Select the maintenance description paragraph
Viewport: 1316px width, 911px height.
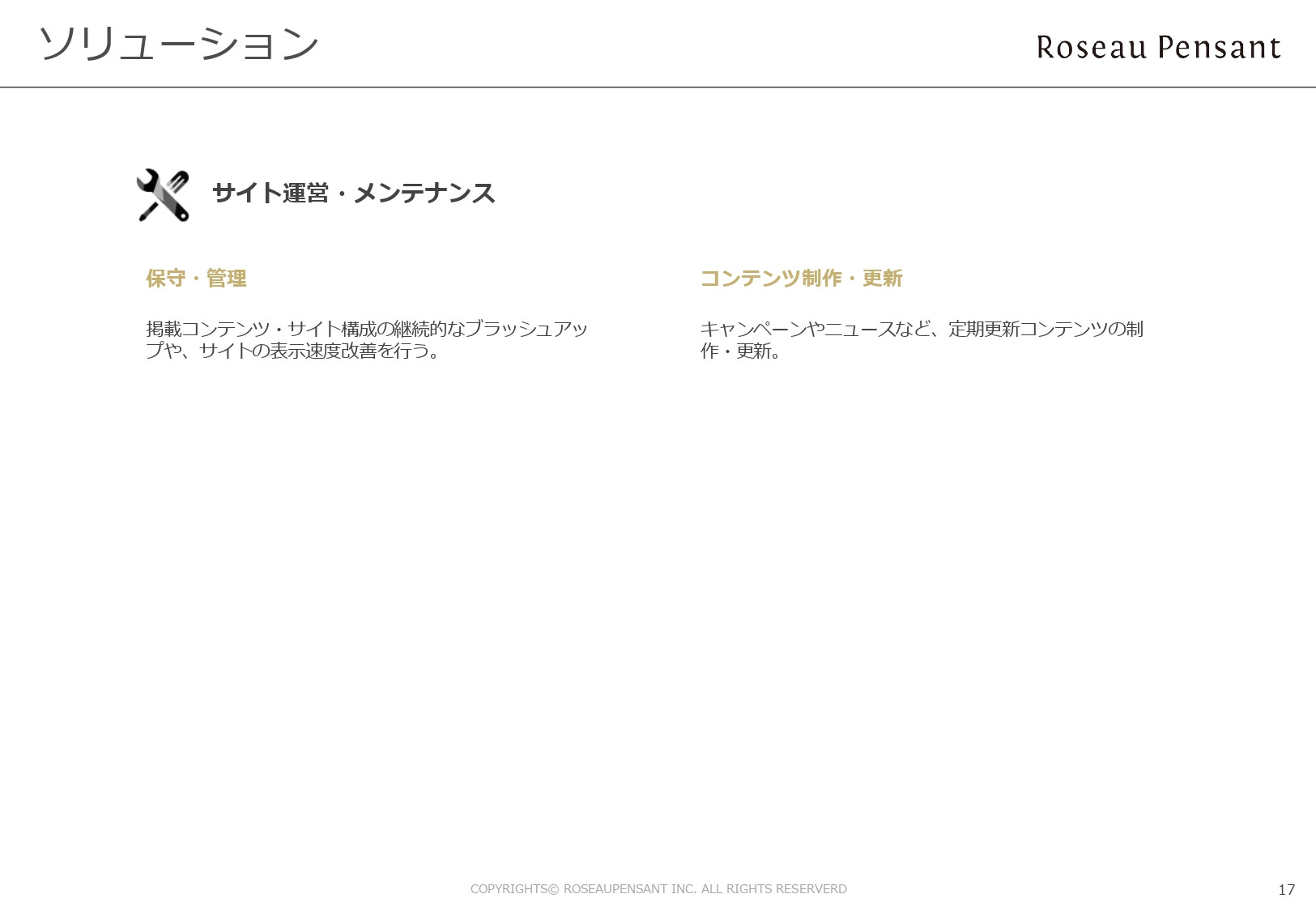click(368, 340)
